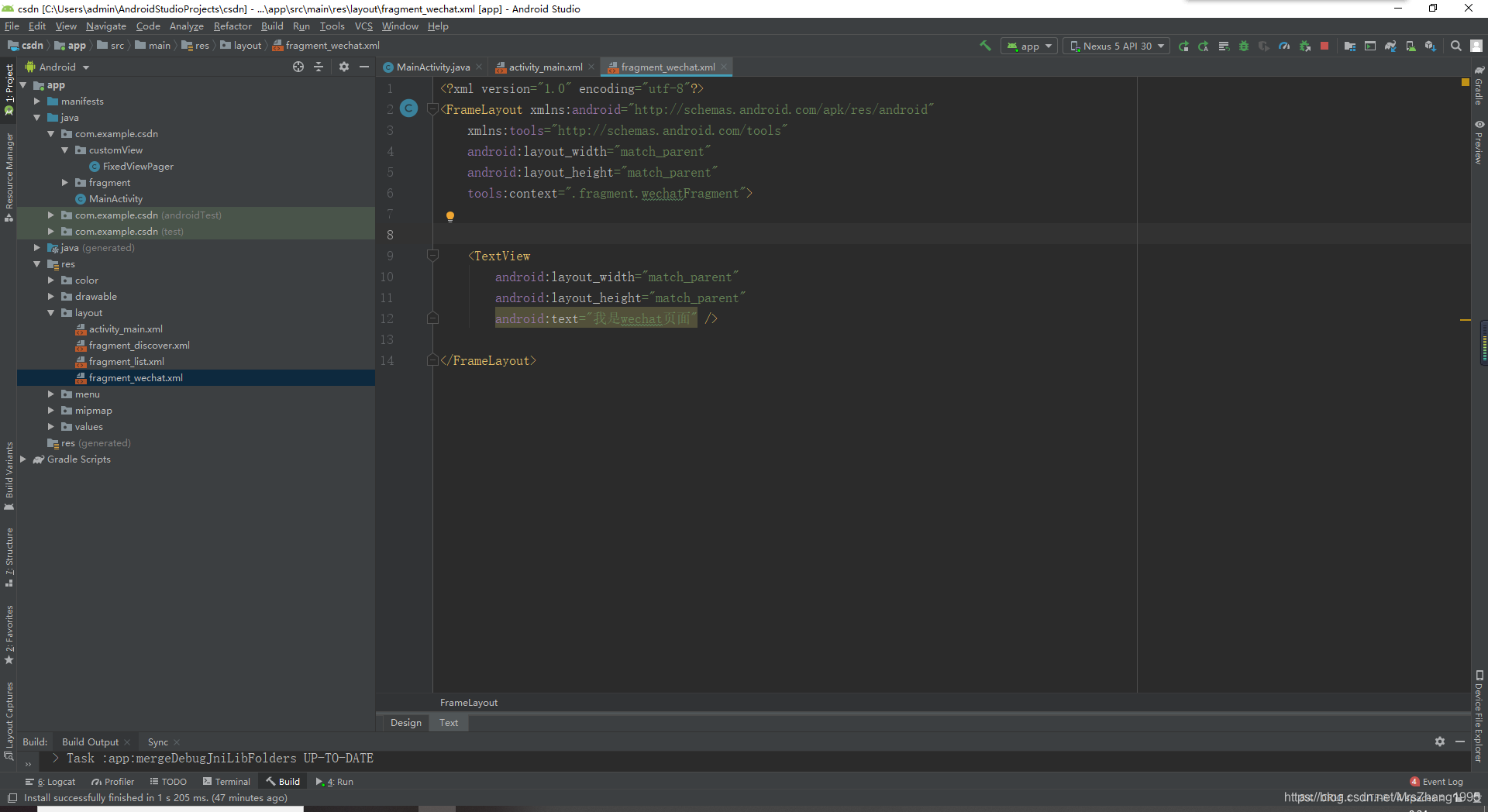Toggle the Resource Manager side panel
Screen dimensions: 1488x812
[9, 177]
